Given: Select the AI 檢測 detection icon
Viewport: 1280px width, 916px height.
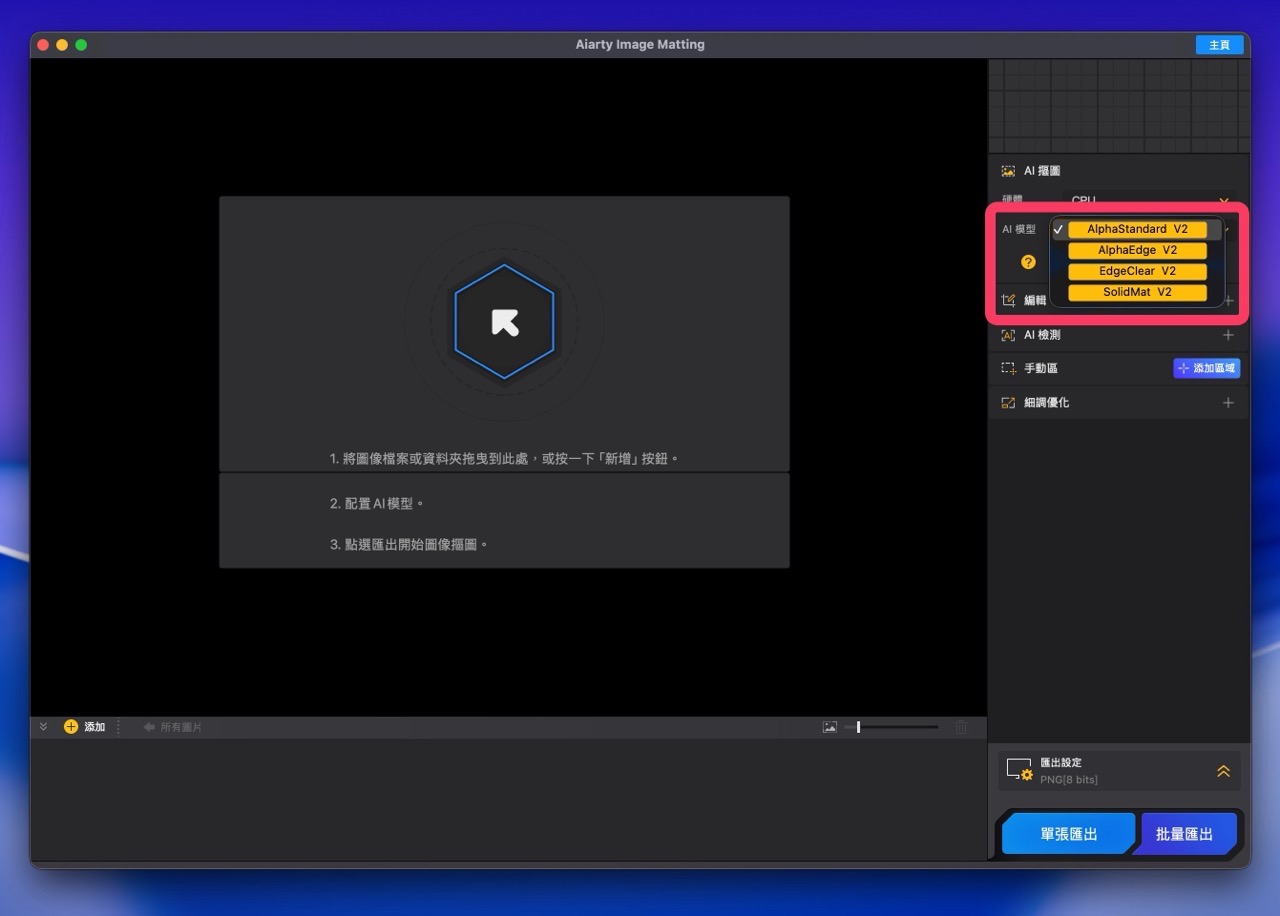Looking at the screenshot, I should 1008,335.
